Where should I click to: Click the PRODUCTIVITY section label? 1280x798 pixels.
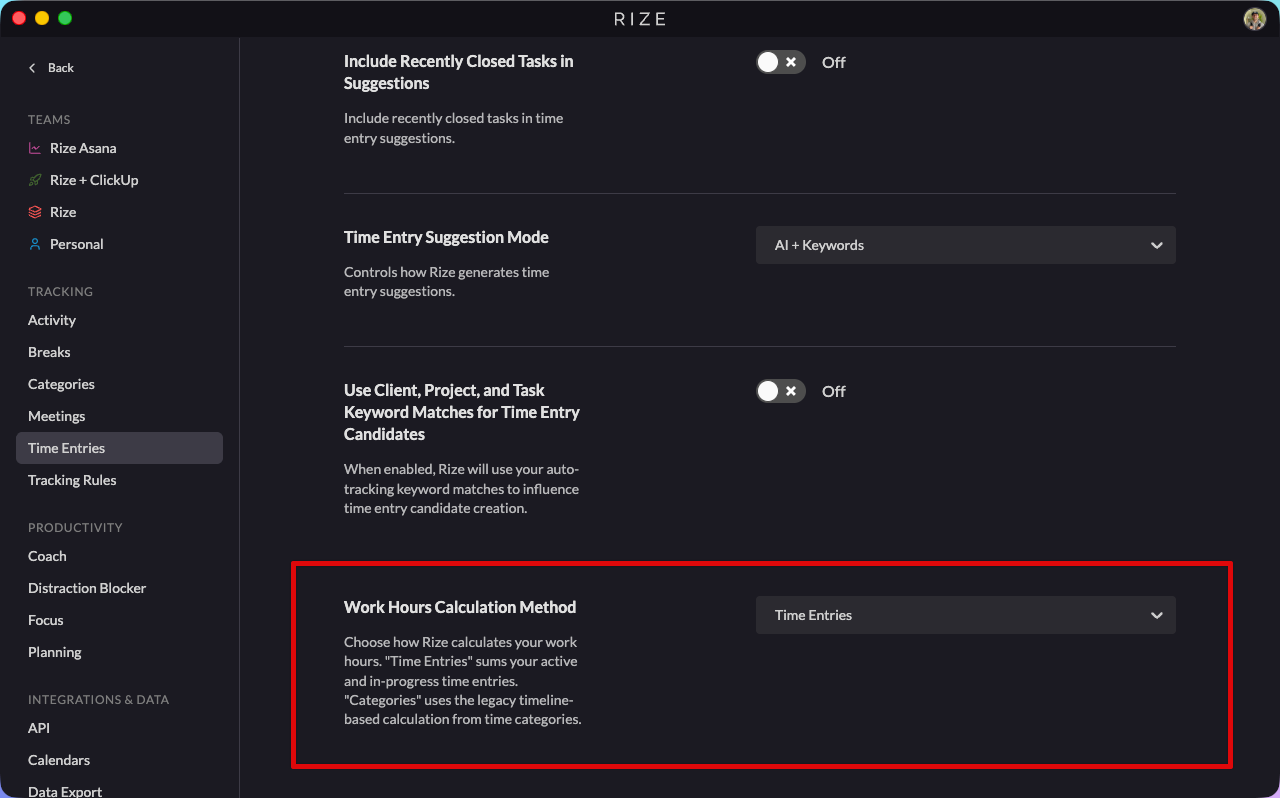75,528
